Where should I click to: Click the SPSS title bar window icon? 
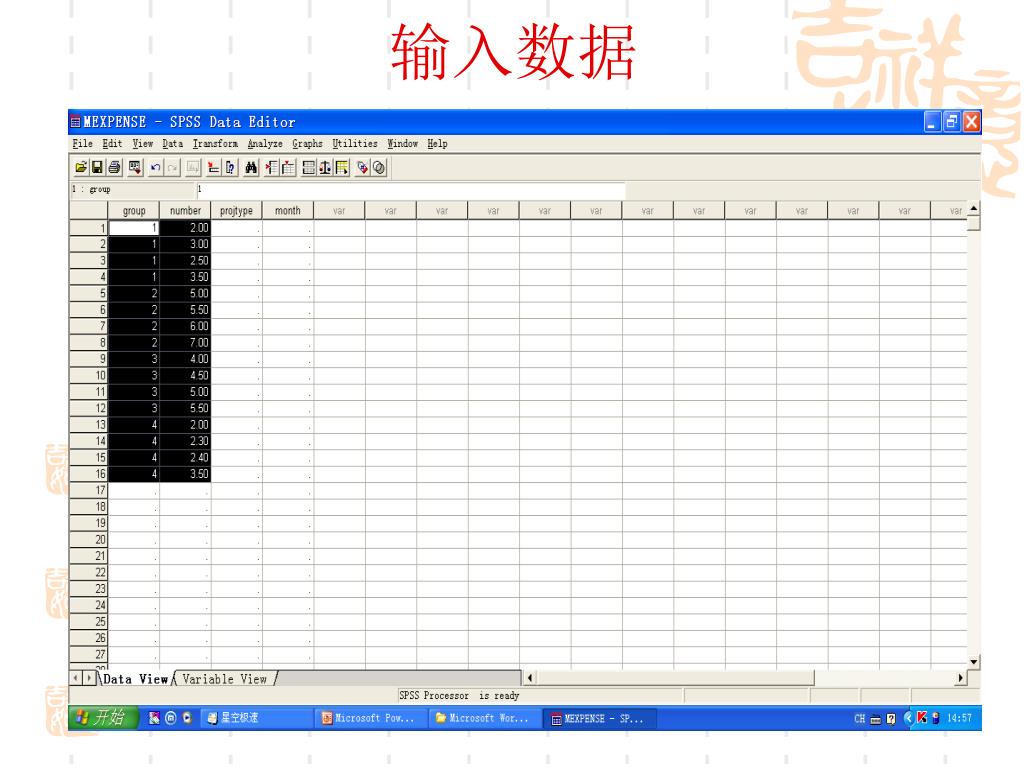point(76,121)
